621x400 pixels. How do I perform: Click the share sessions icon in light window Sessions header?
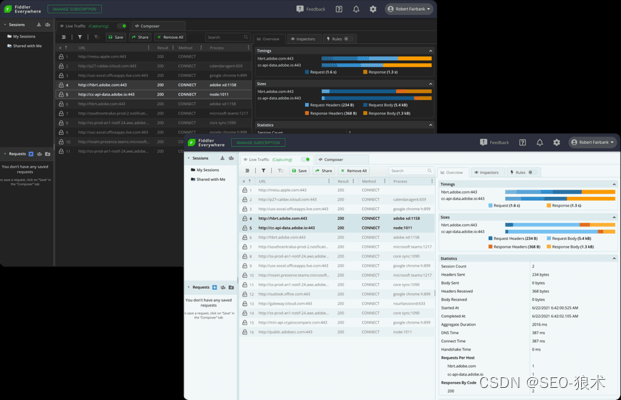[x=231, y=158]
